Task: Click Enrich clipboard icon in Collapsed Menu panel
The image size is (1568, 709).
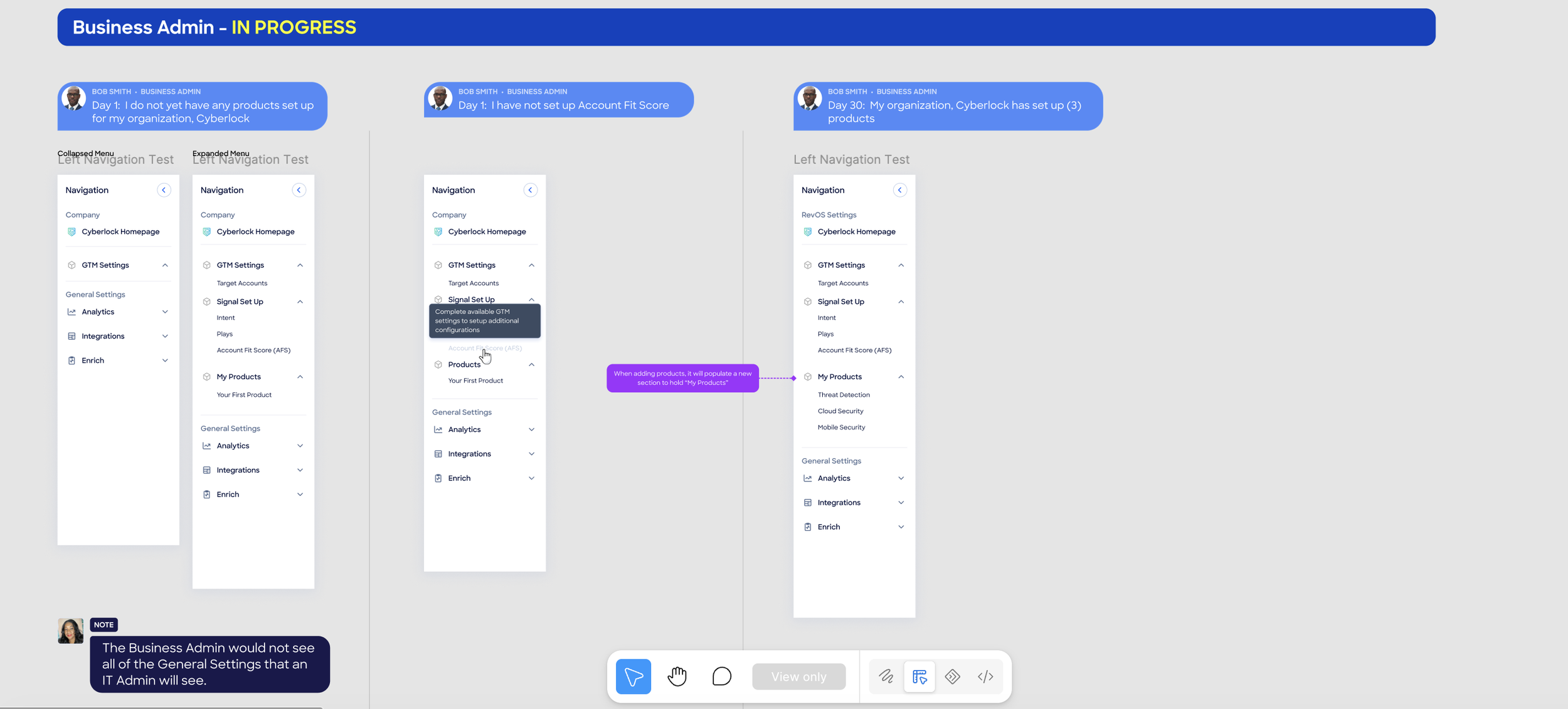Action: click(72, 360)
